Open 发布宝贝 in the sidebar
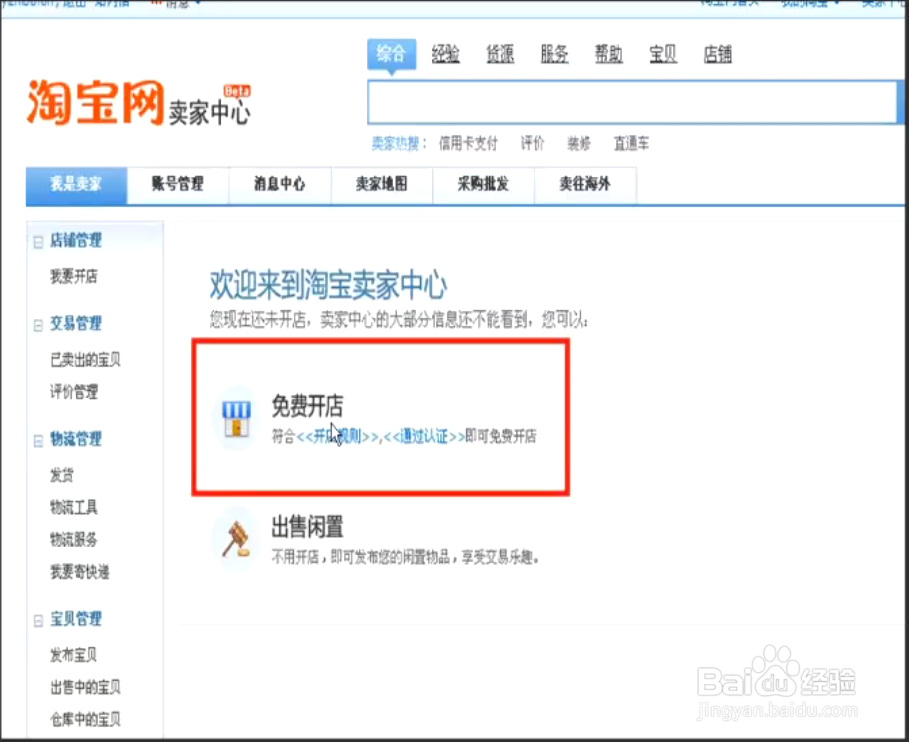 [73, 655]
